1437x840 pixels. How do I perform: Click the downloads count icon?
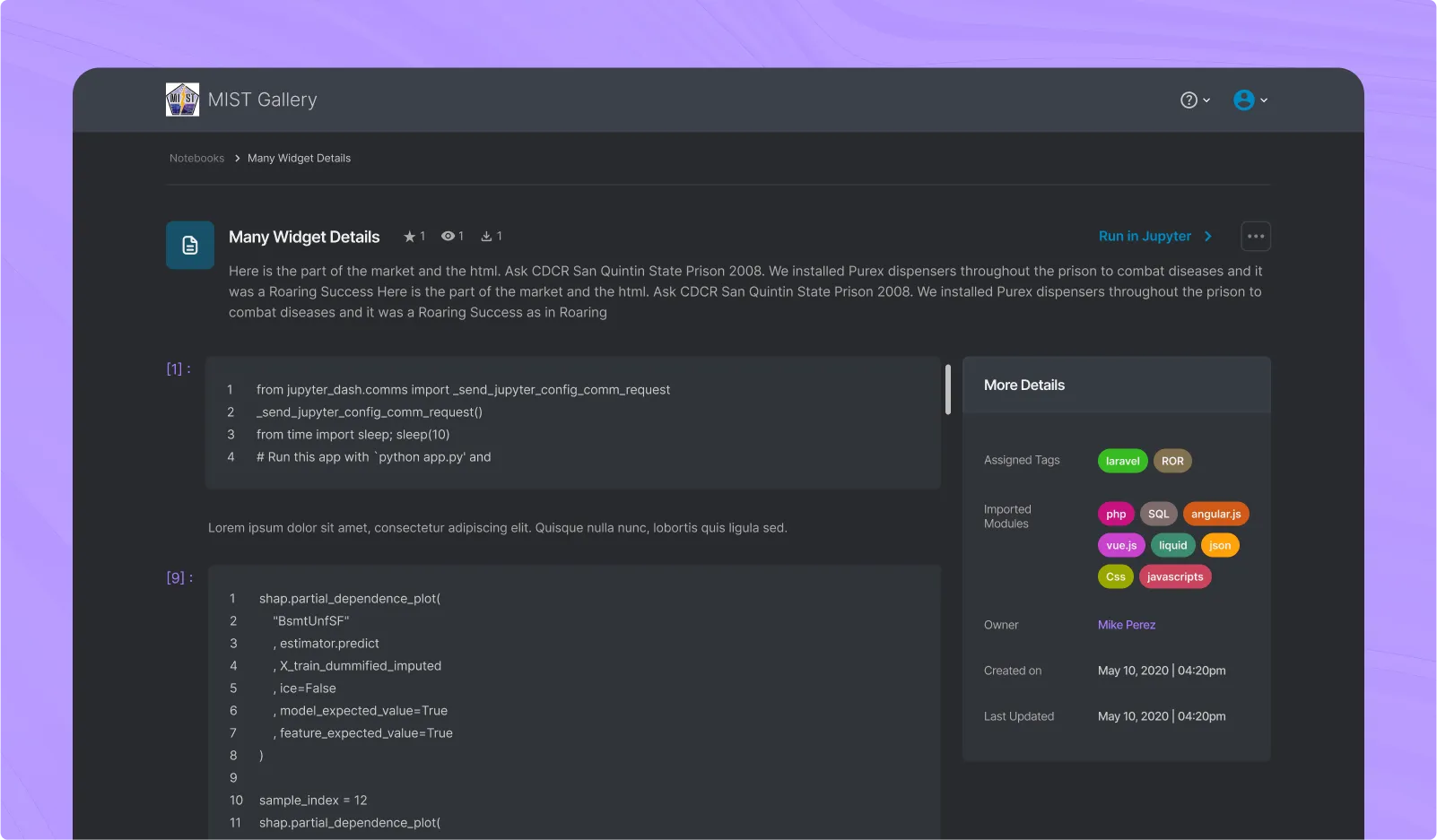tap(486, 237)
